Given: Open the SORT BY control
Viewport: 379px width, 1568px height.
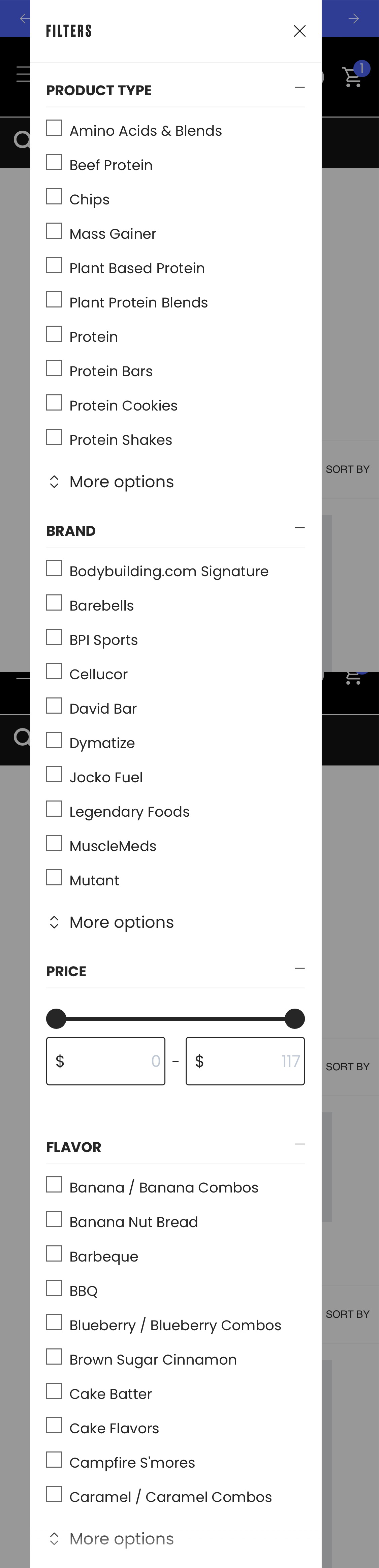Looking at the screenshot, I should (347, 469).
